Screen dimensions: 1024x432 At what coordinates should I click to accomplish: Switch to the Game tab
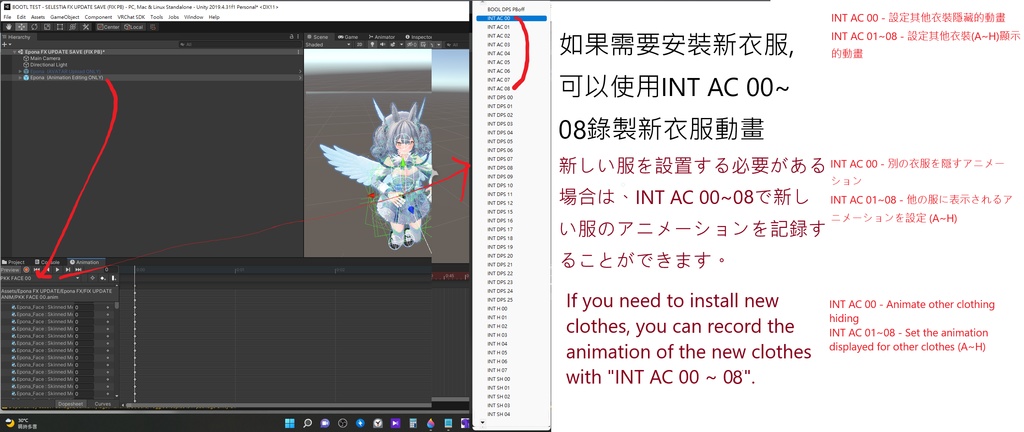(x=347, y=37)
